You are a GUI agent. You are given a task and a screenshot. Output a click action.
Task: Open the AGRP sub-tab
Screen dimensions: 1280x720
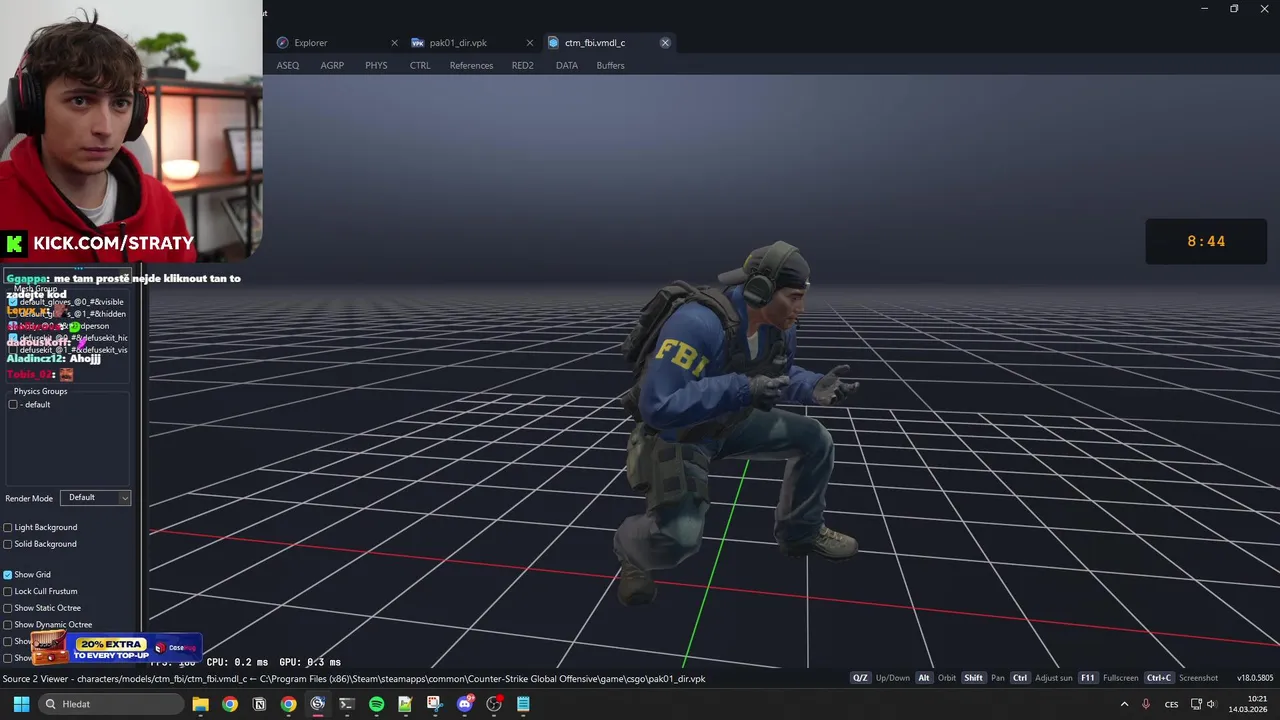click(332, 66)
